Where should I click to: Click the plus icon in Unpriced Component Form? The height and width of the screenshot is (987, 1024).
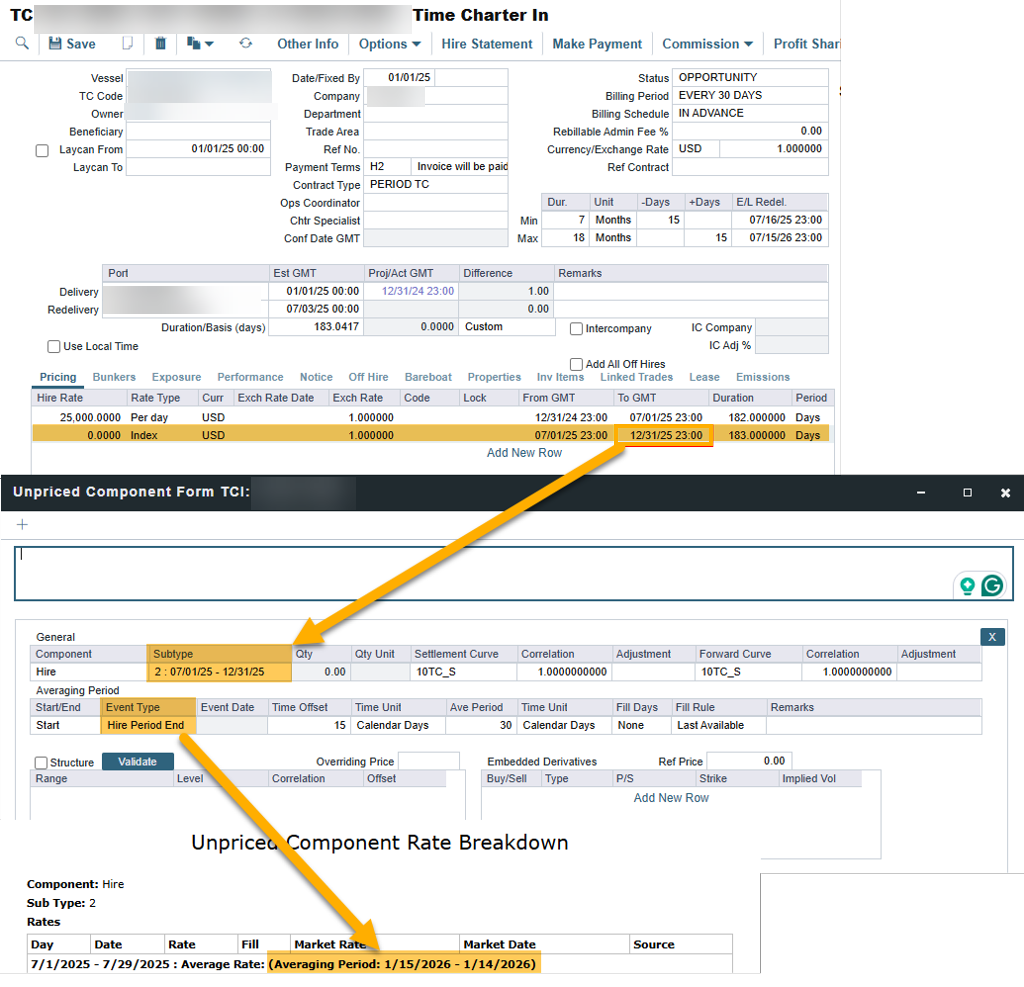(22, 524)
